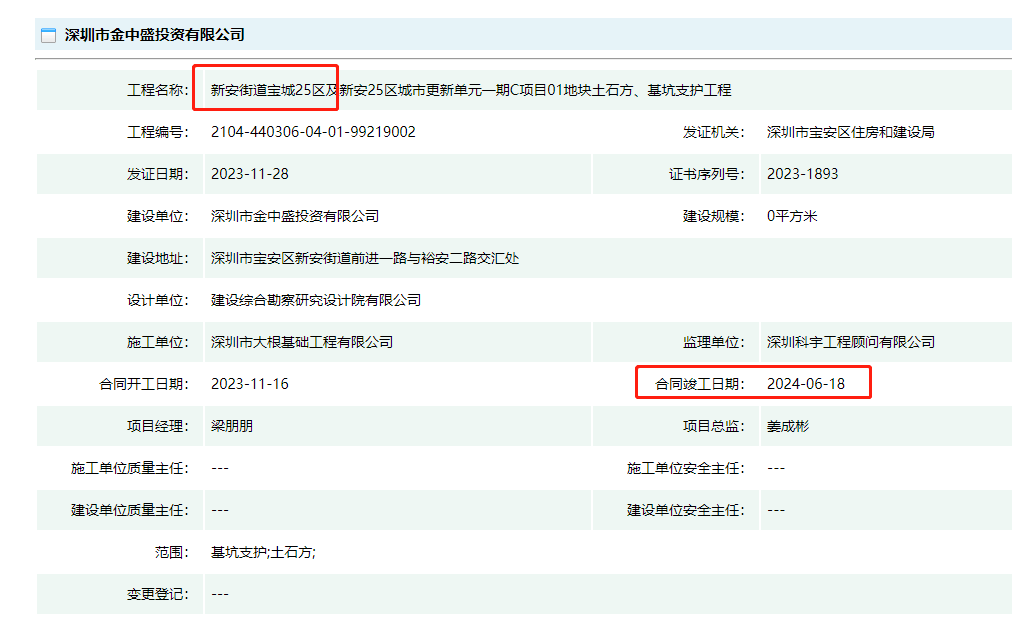Select the scale value 0平方米
Screen dimensions: 1012x623
(792, 216)
